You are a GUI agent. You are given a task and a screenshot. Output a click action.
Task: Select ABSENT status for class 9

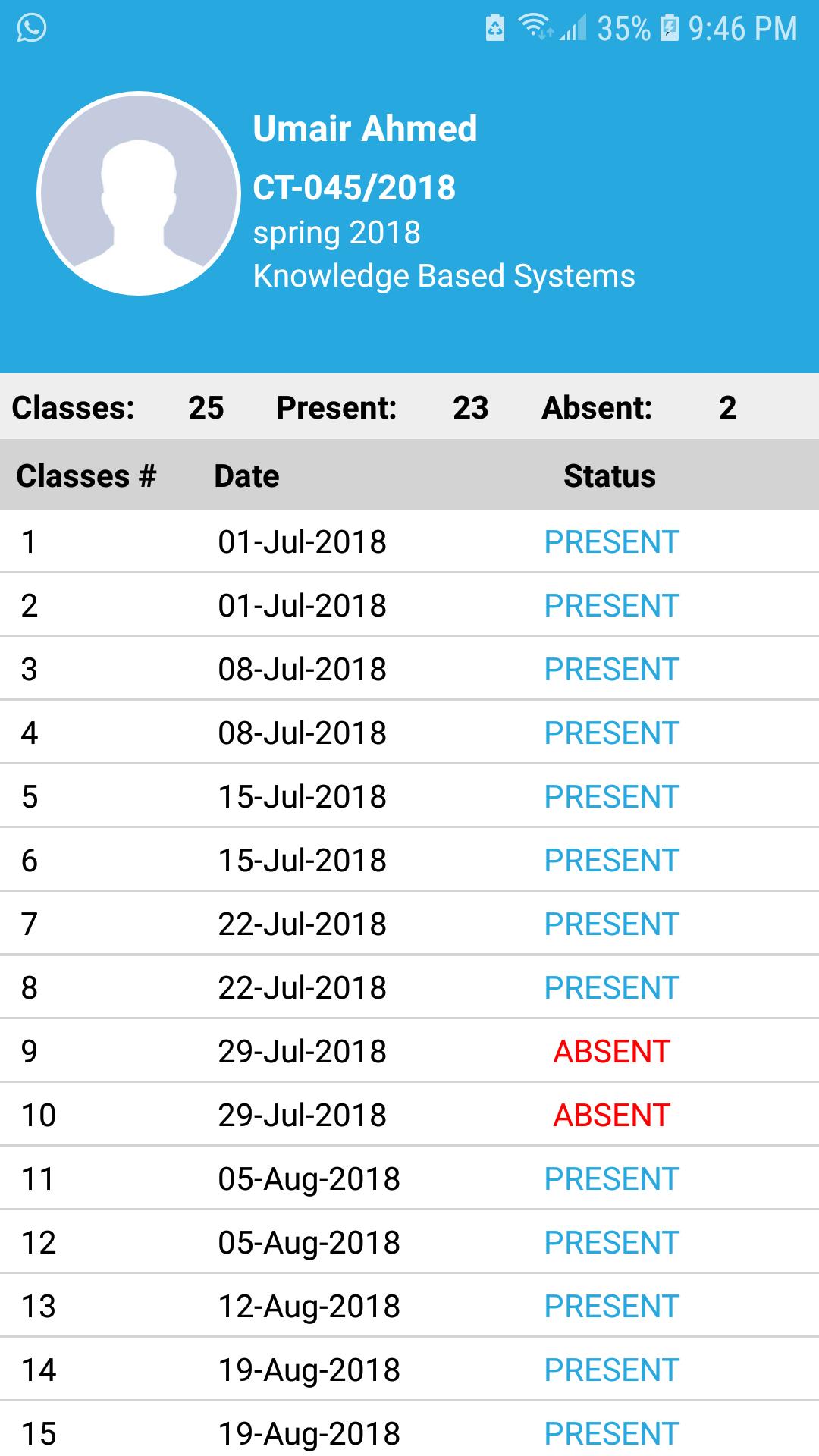point(611,1052)
